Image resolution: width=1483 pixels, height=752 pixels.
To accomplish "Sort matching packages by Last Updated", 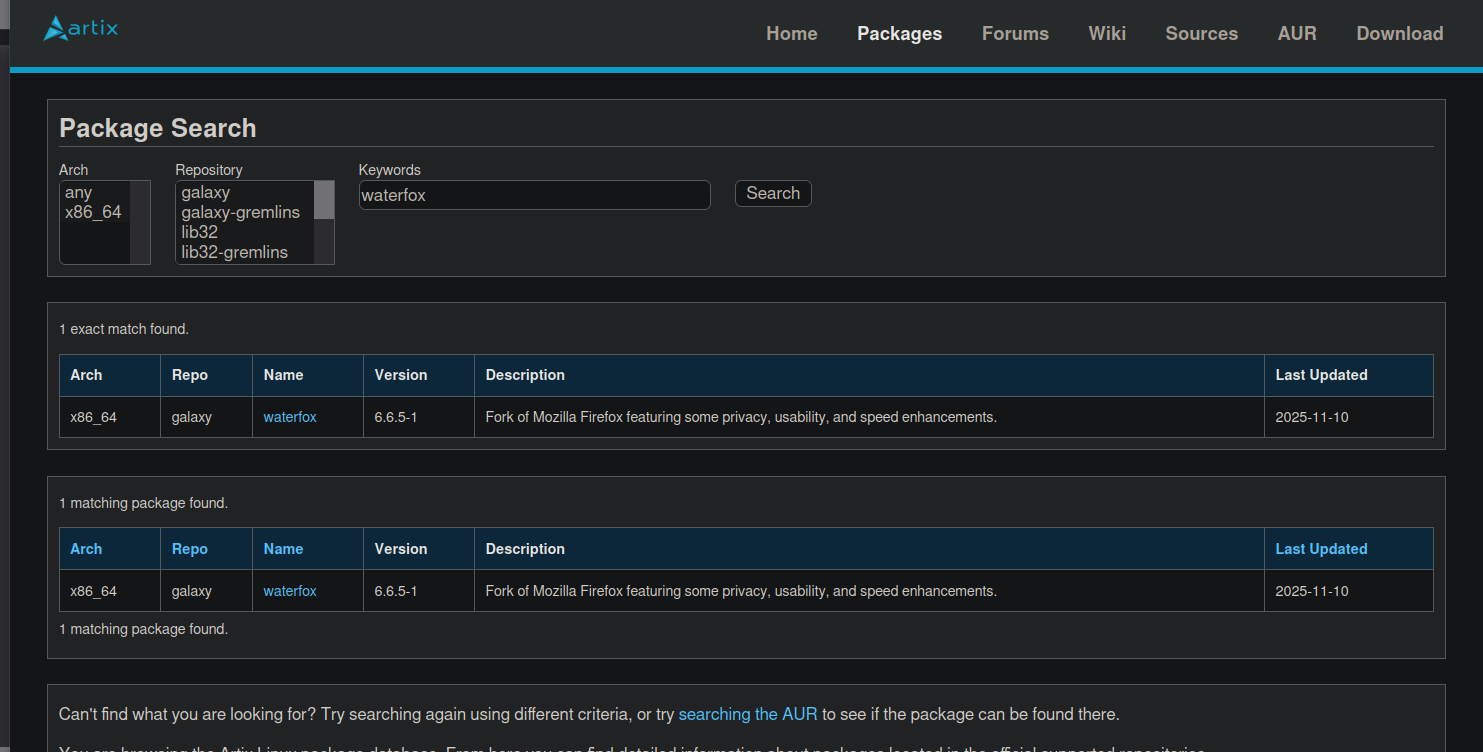I will point(1321,549).
